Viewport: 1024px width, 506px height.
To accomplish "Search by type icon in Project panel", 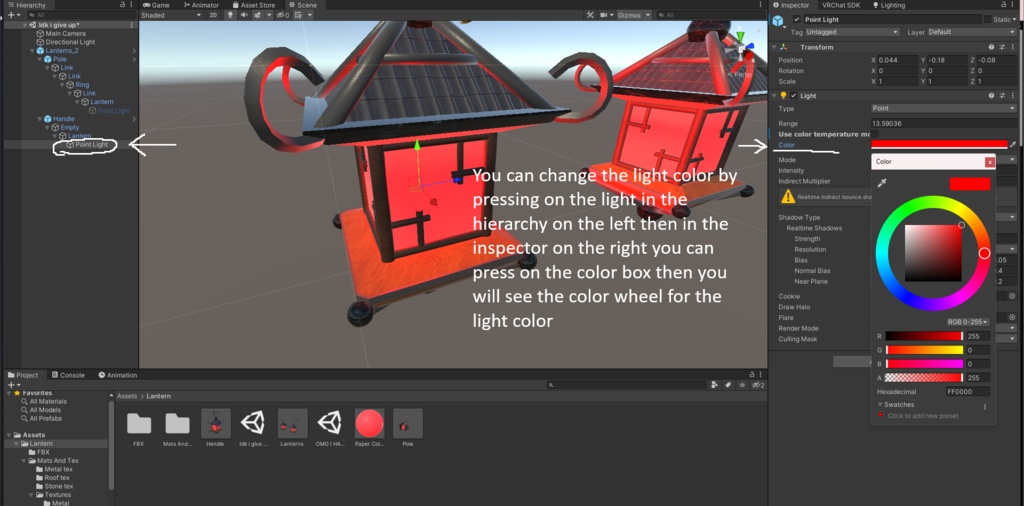I will 715,385.
